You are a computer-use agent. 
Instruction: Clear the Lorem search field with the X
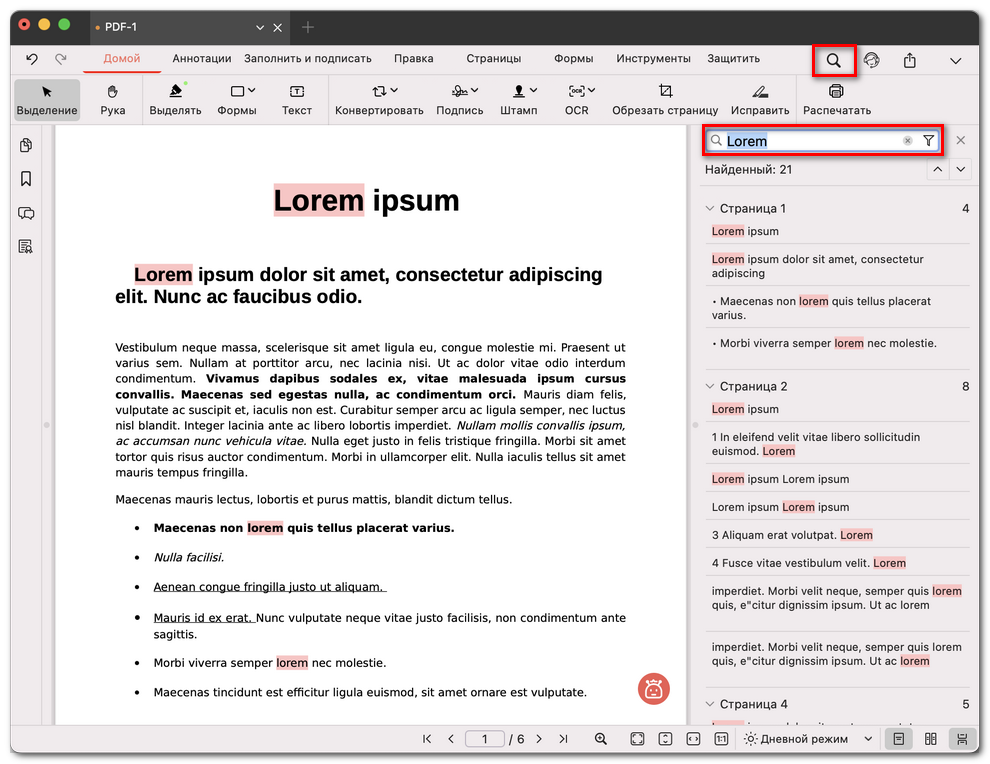(x=907, y=140)
